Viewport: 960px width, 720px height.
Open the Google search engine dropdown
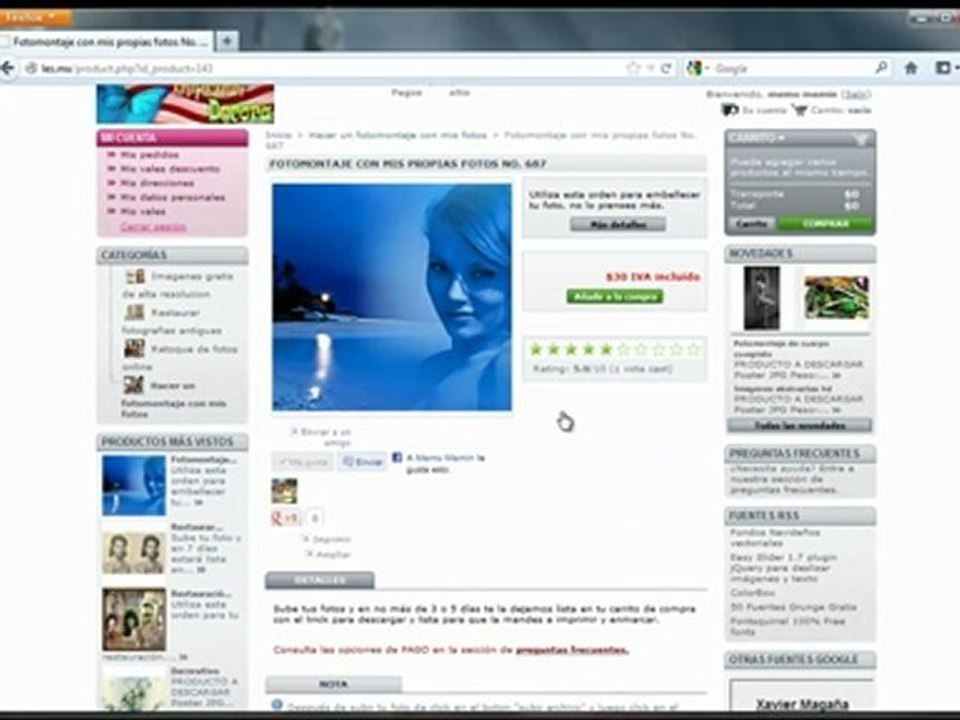pos(697,68)
